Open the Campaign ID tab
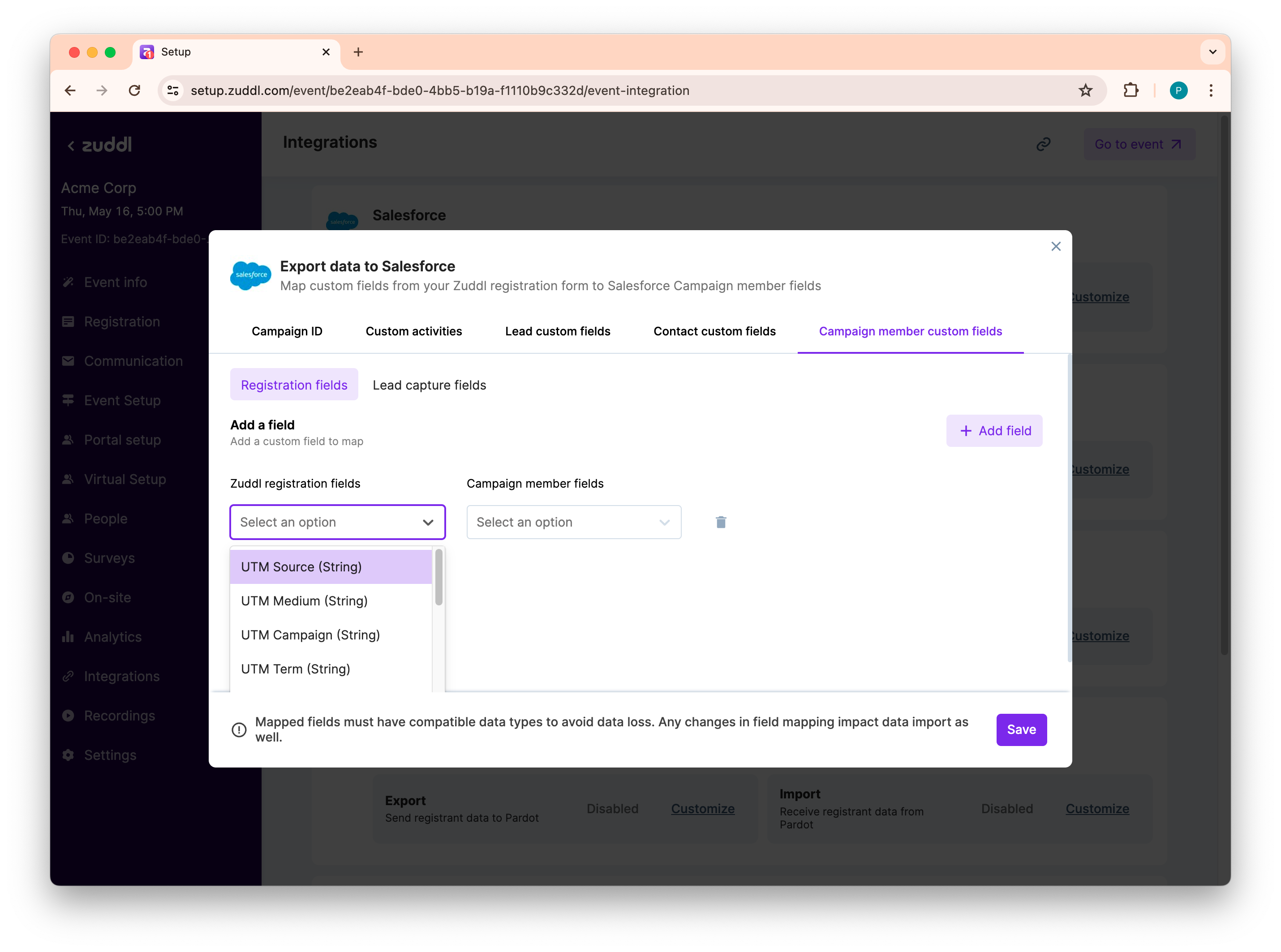1281x952 pixels. point(287,331)
